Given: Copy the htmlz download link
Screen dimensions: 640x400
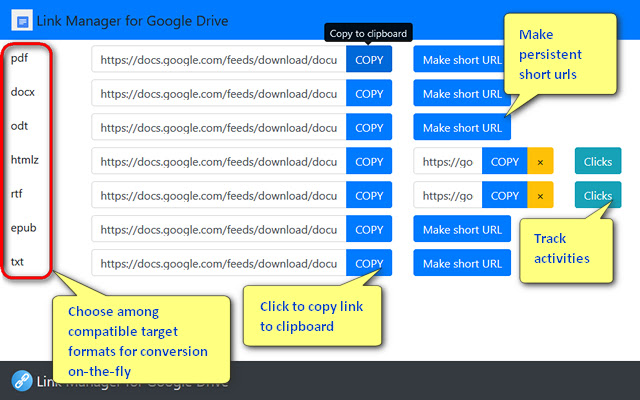Looking at the screenshot, I should 369,161.
